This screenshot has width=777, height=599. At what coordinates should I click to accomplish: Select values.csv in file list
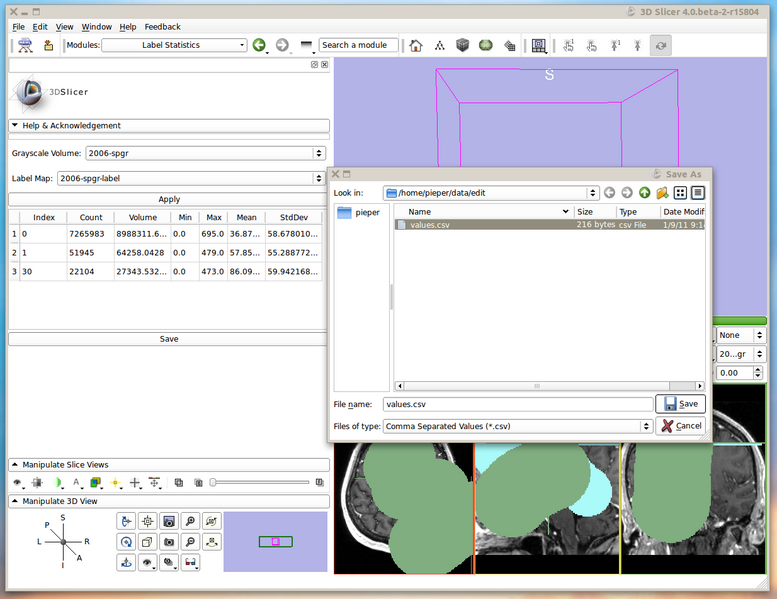(x=550, y=225)
